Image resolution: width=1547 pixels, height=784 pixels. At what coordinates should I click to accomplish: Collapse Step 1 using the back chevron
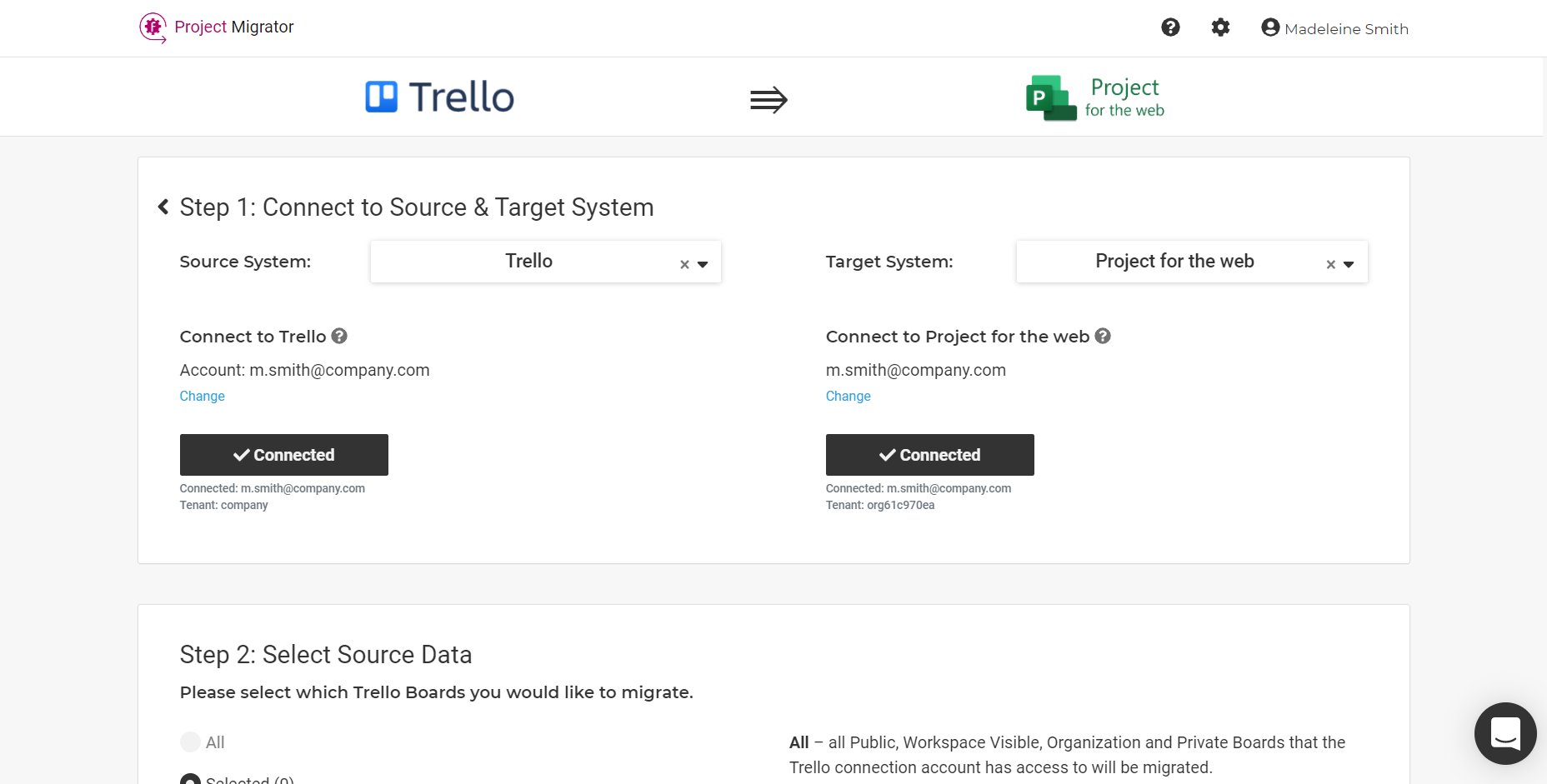point(163,207)
